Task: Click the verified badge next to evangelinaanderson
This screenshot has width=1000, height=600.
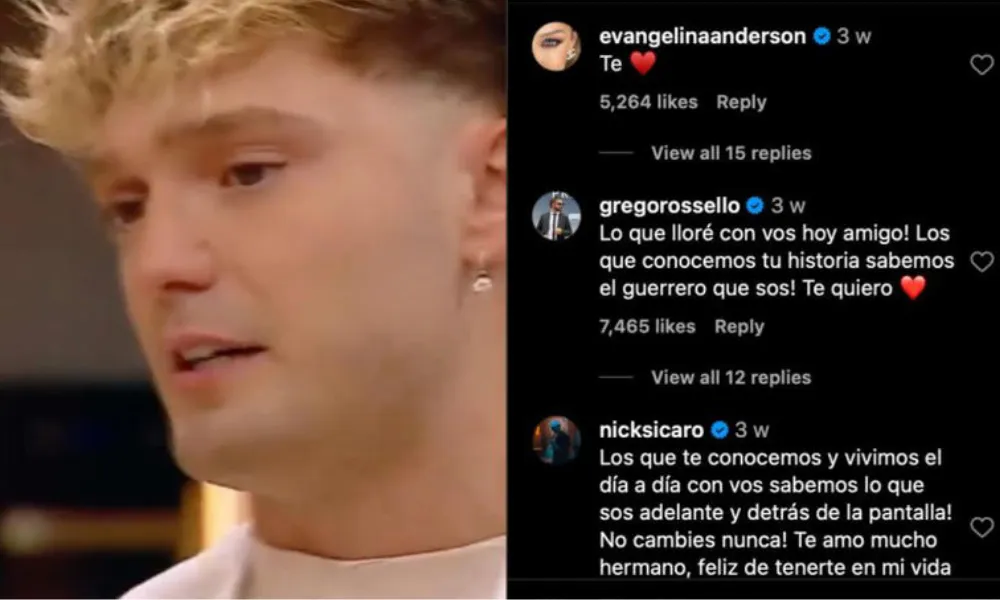Action: [x=821, y=36]
